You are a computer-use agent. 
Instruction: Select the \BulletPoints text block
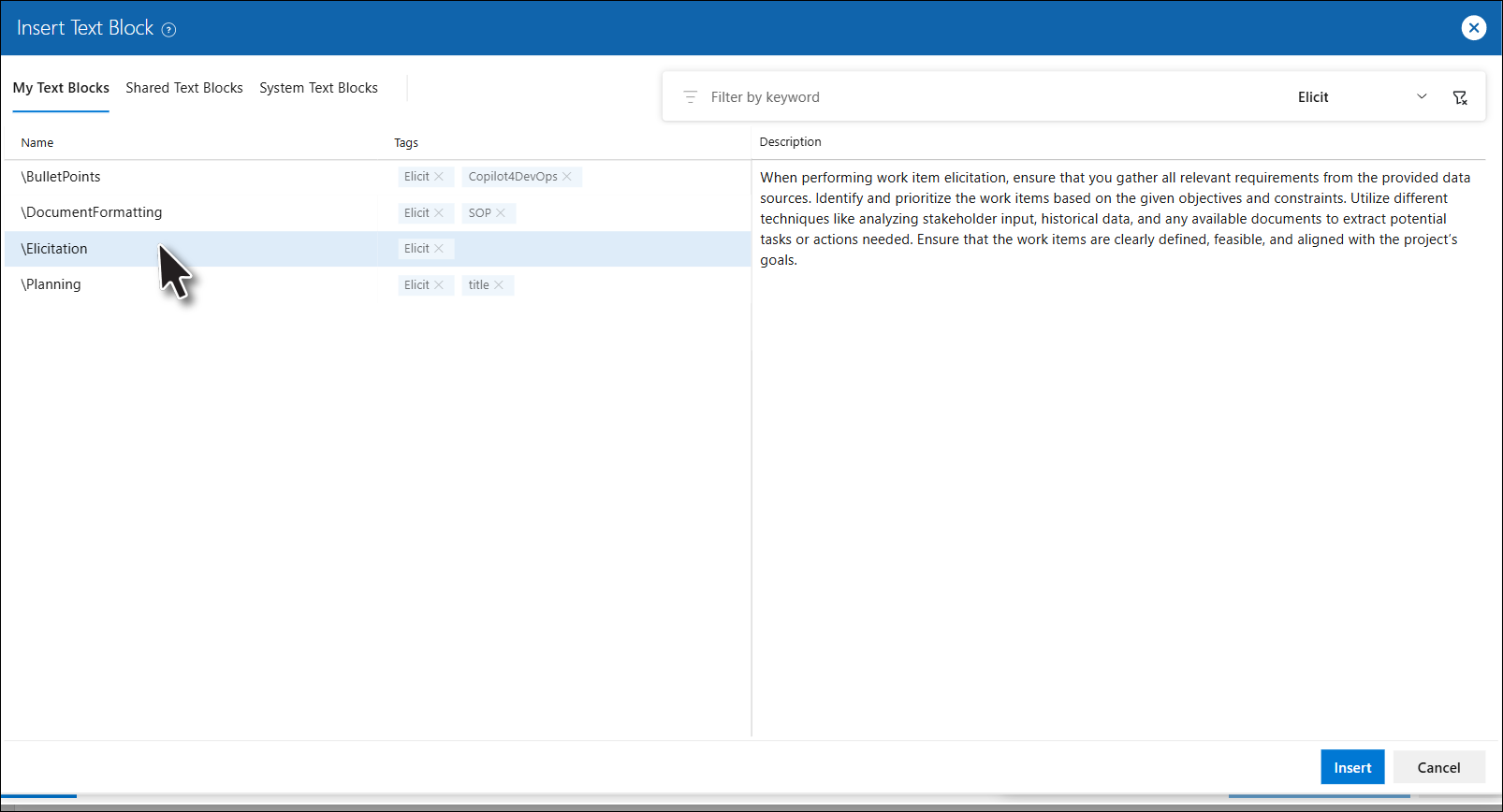[x=62, y=177]
